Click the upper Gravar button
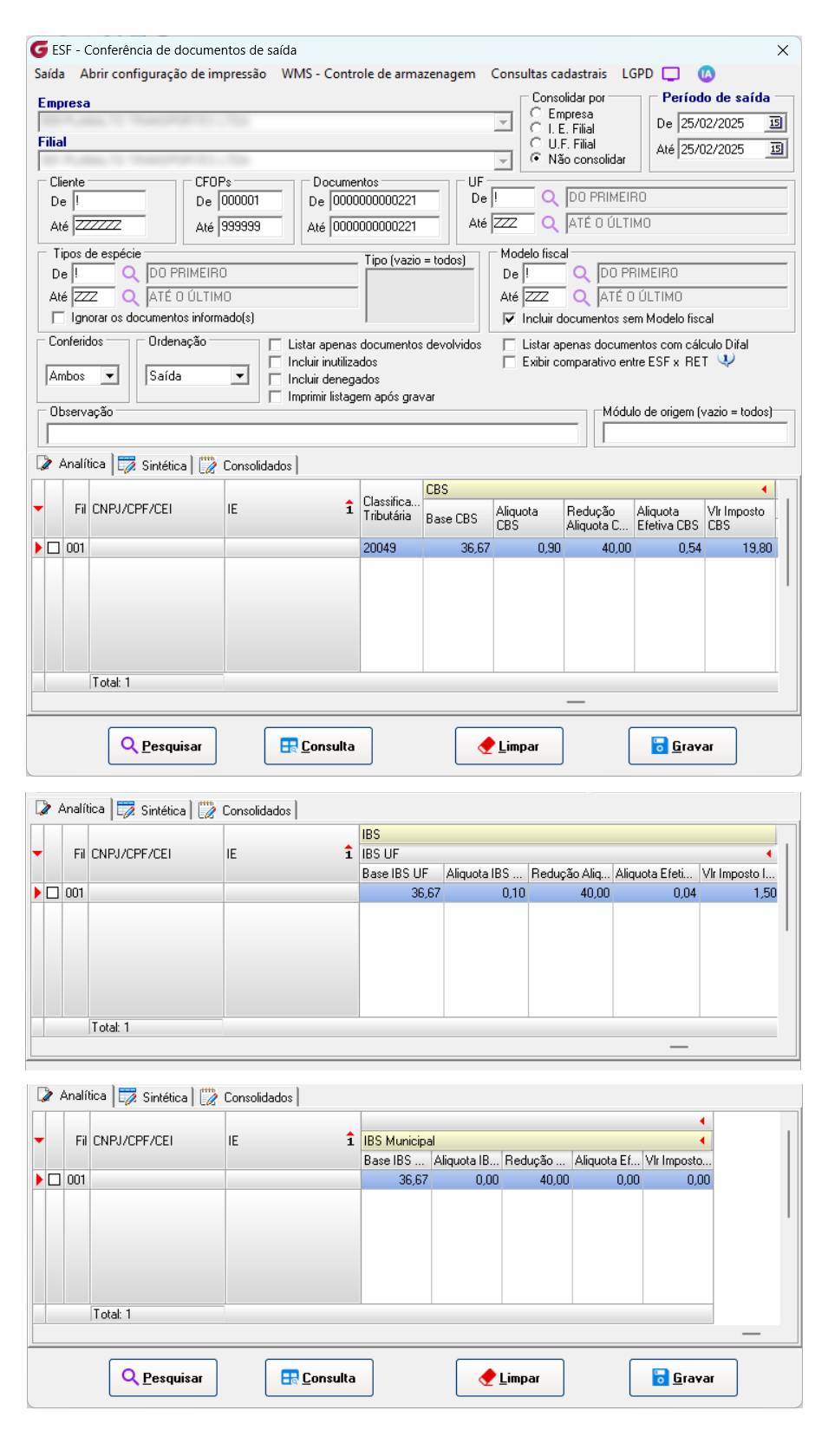The image size is (828, 1456). [x=682, y=746]
